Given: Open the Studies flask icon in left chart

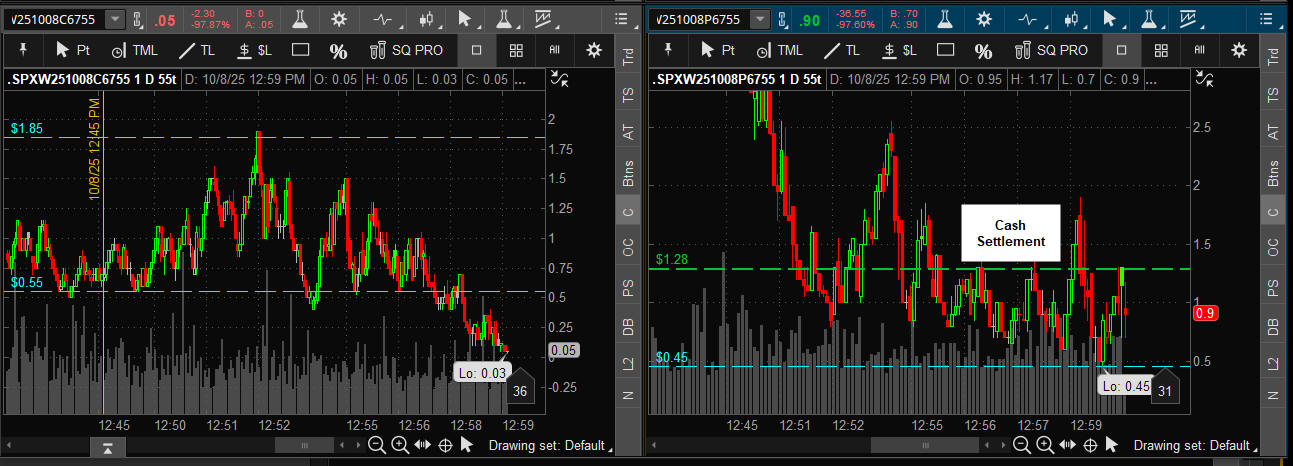Looking at the screenshot, I should coord(299,19).
